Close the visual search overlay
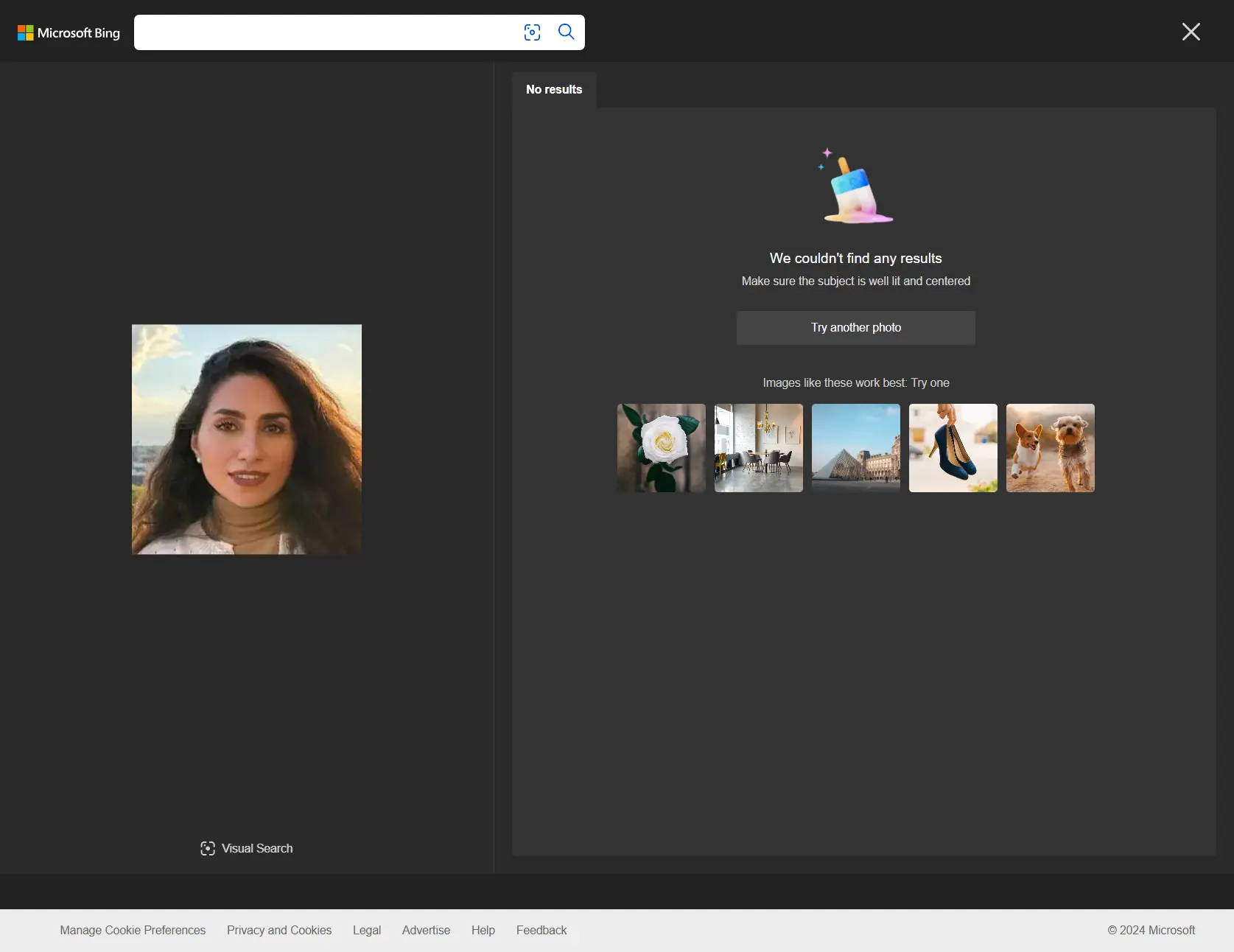The width and height of the screenshot is (1234, 952). (1191, 32)
